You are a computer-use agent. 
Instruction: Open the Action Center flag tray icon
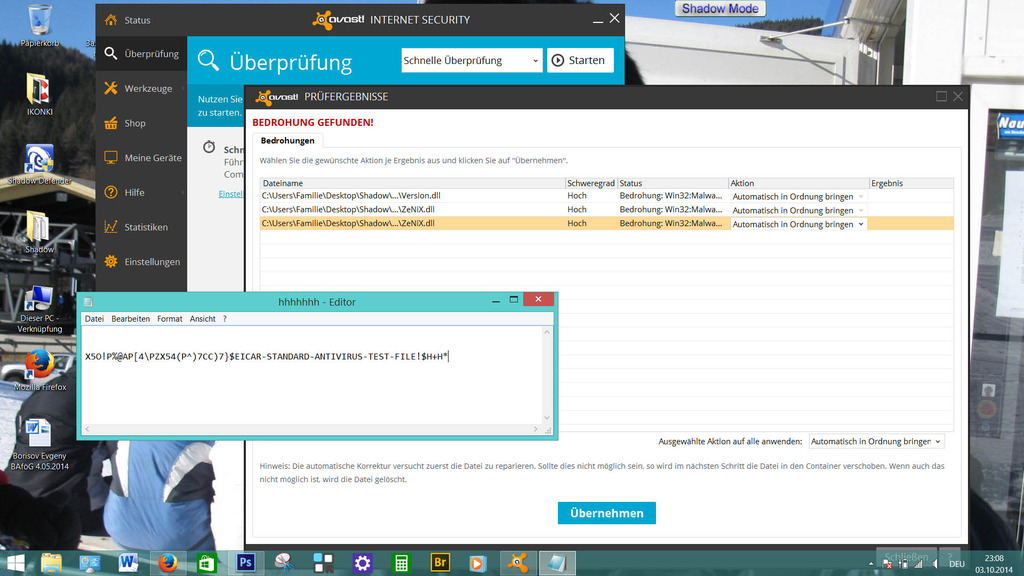click(x=887, y=564)
